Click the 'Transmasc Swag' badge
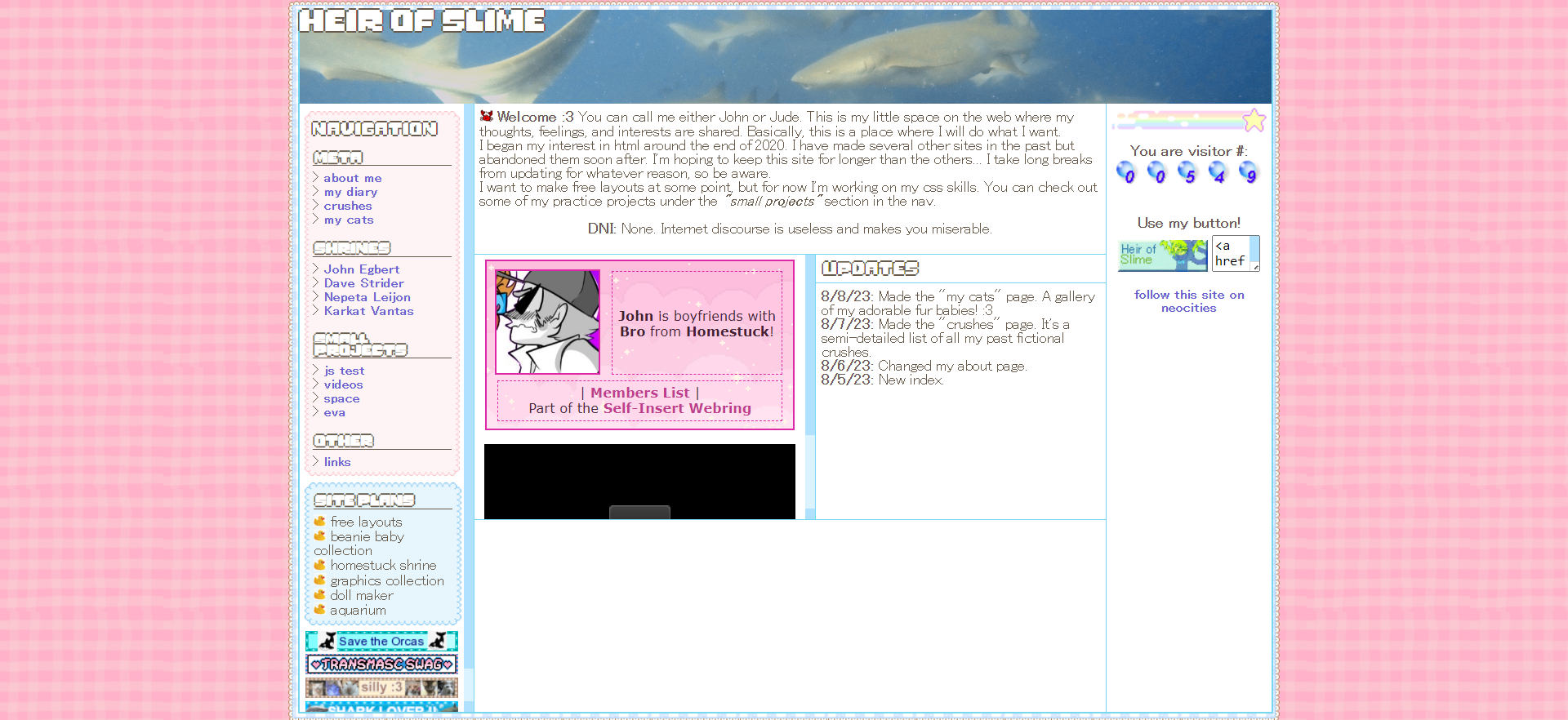 [x=381, y=664]
